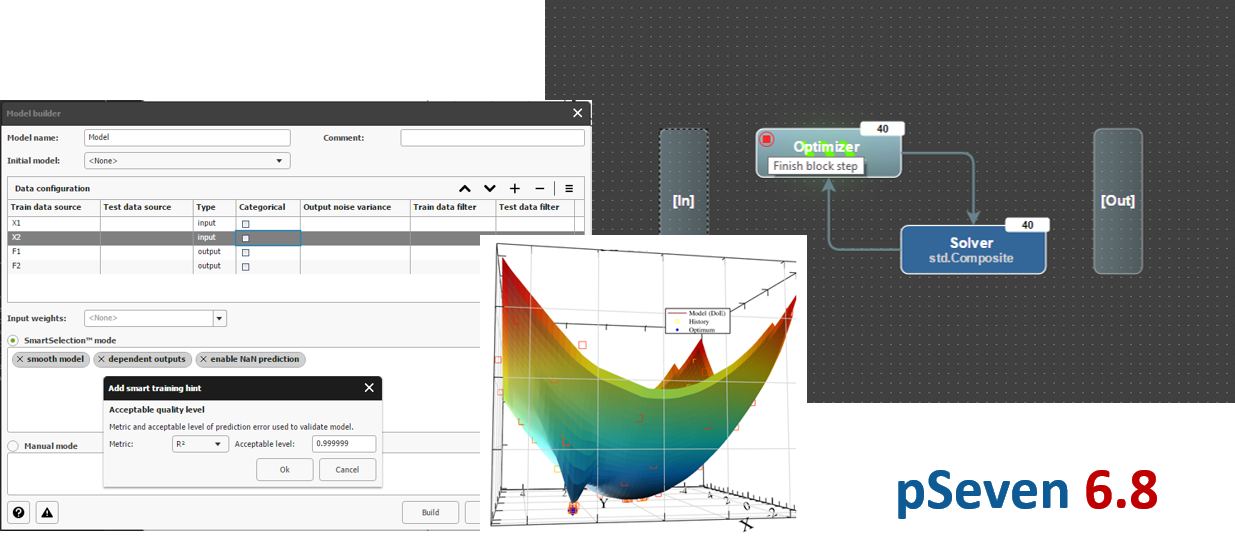Select the Optimizer block in workflow
Screen dimensions: 1235x558
pyautogui.click(x=828, y=152)
